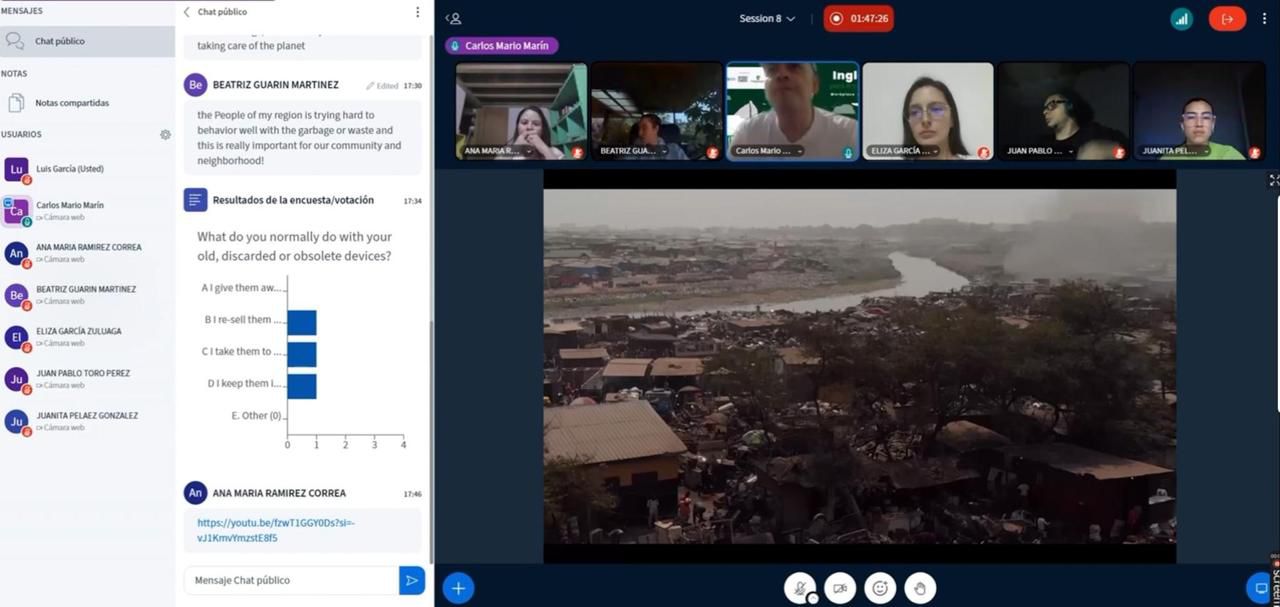Viewport: 1280px width, 607px height.
Task: Toggle the microphone mute button
Action: pyautogui.click(x=800, y=588)
